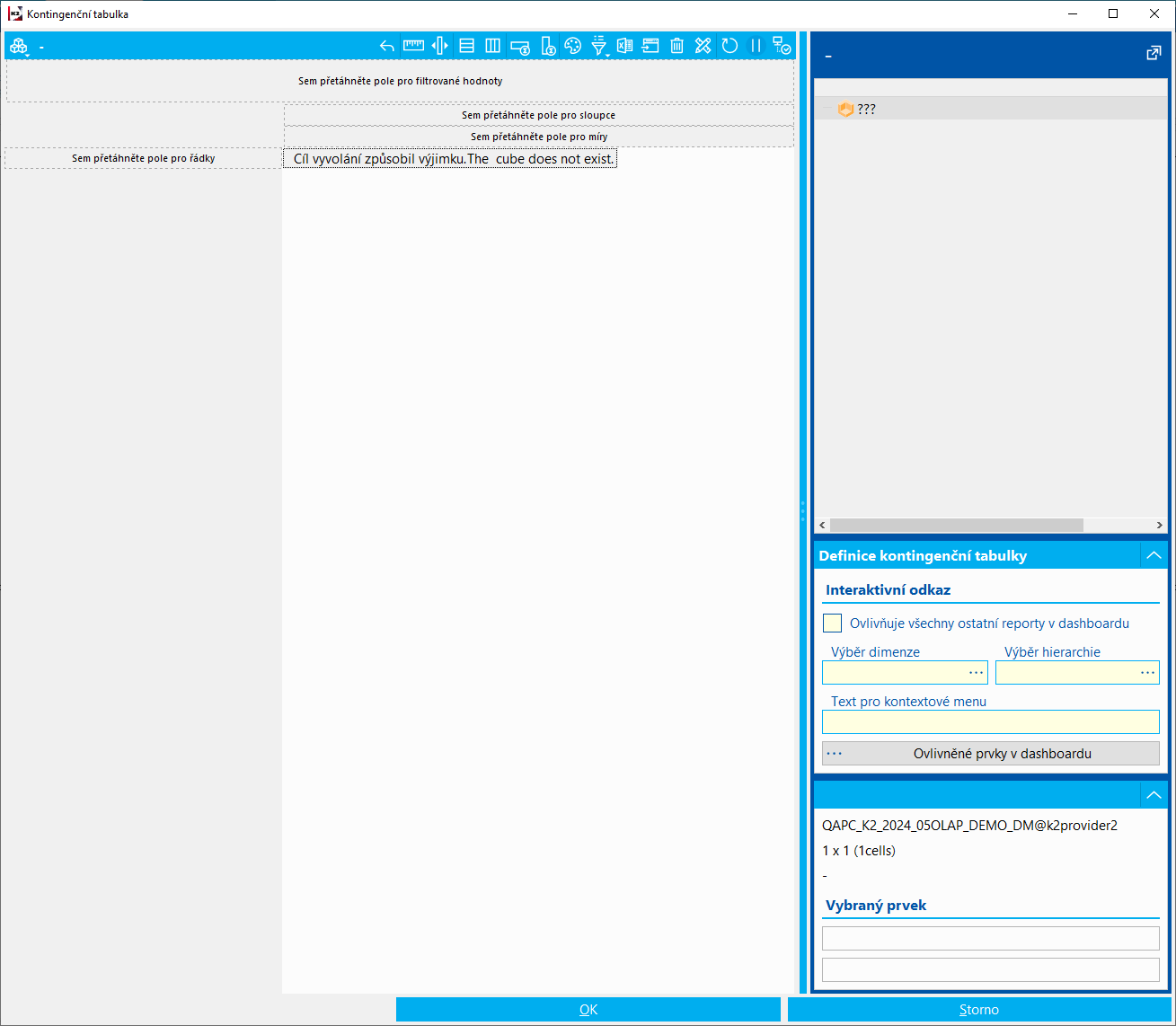
Task: Open the filter funnel dropdown
Action: point(599,46)
